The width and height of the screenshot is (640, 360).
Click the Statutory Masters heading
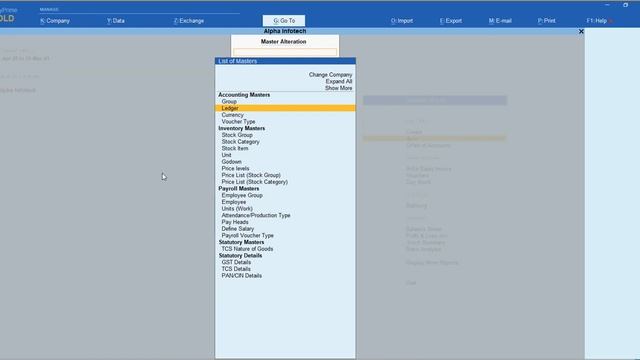241,242
